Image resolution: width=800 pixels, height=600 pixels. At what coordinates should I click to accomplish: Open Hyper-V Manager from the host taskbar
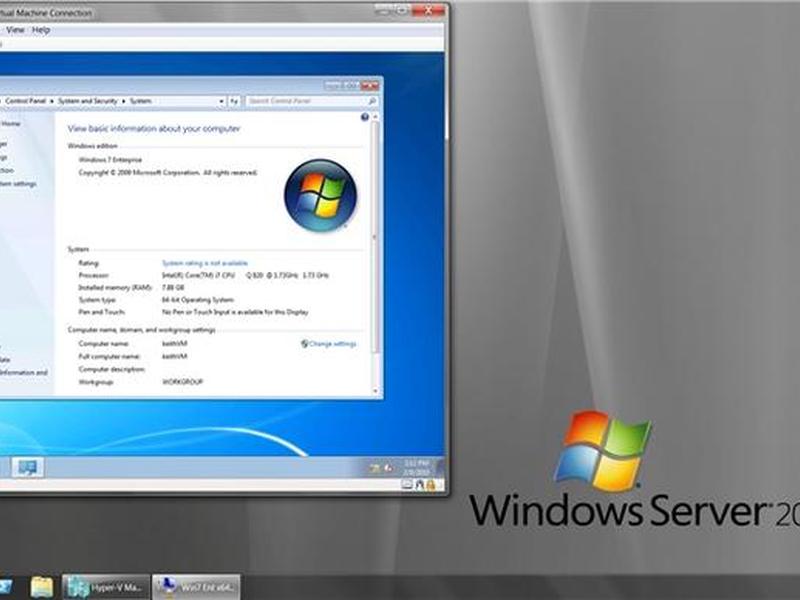[x=106, y=587]
